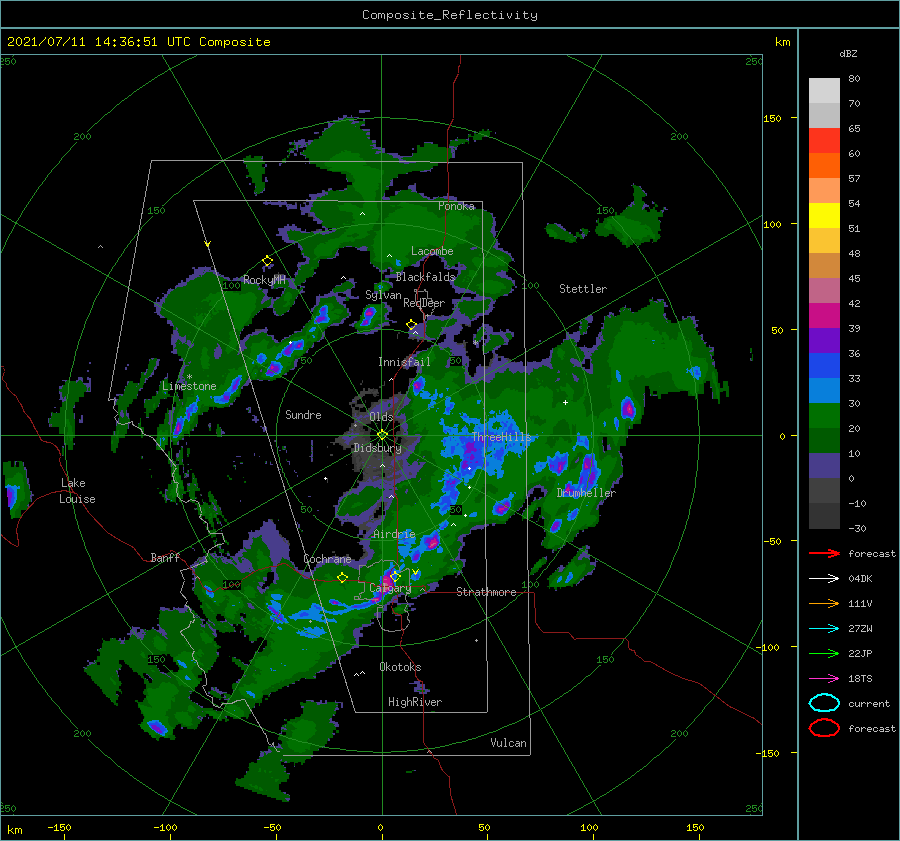Click the -30 value on dBZ scale
Image resolution: width=900 pixels, height=841 pixels.
[857, 528]
